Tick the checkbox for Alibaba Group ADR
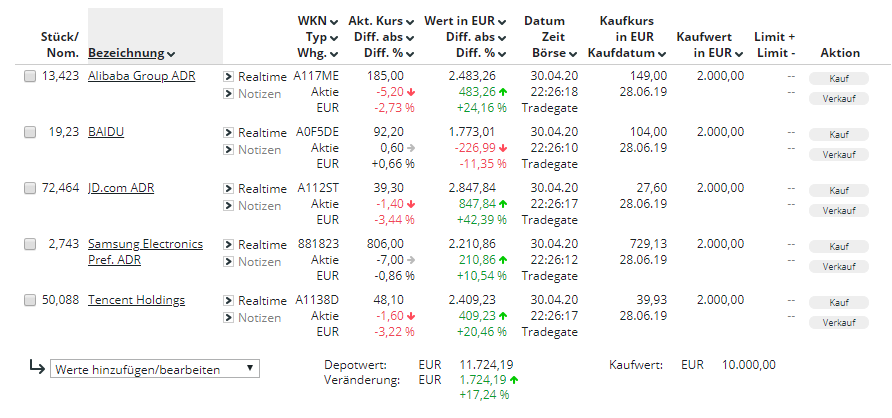Image resolution: width=892 pixels, height=418 pixels. coord(30,76)
